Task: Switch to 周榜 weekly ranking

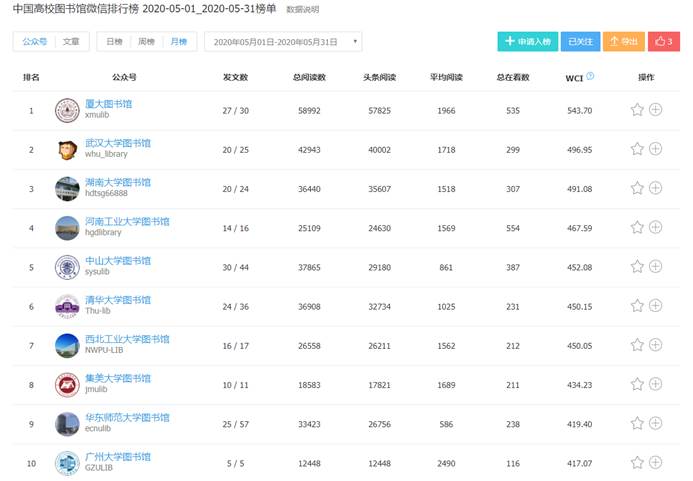Action: coord(146,42)
